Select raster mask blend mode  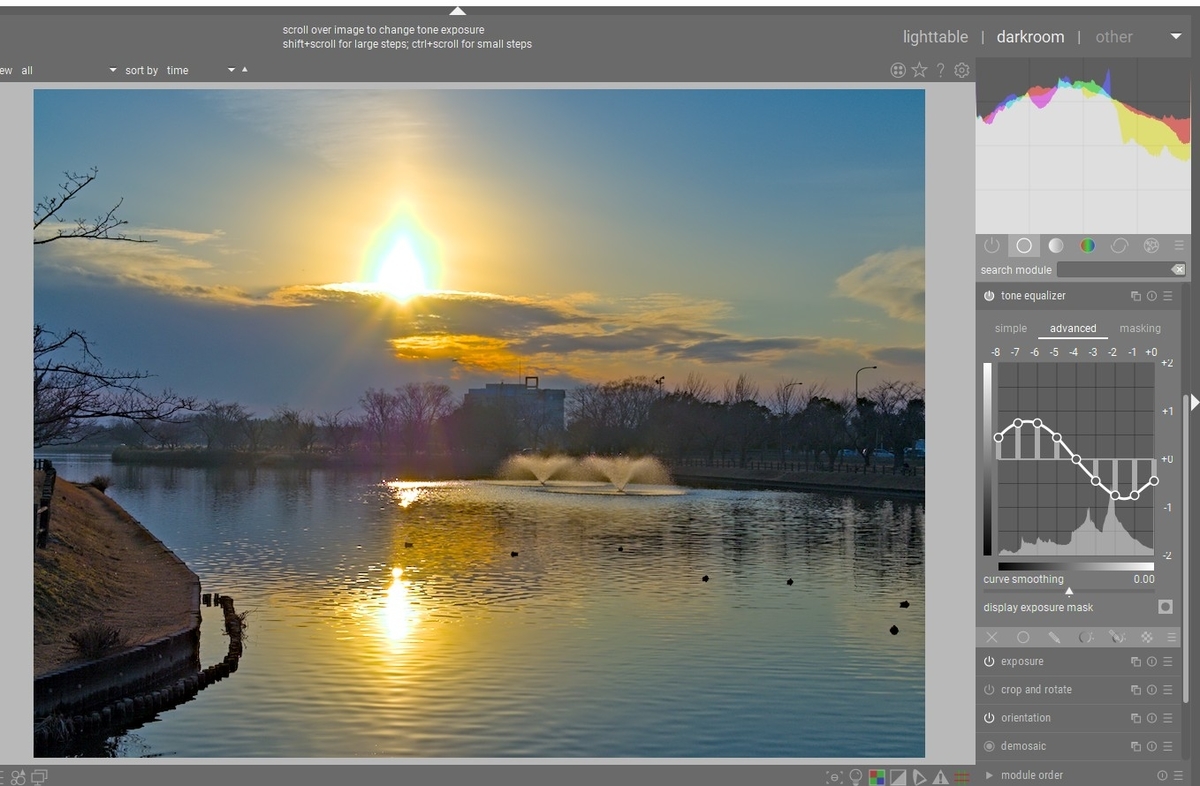coord(1147,637)
